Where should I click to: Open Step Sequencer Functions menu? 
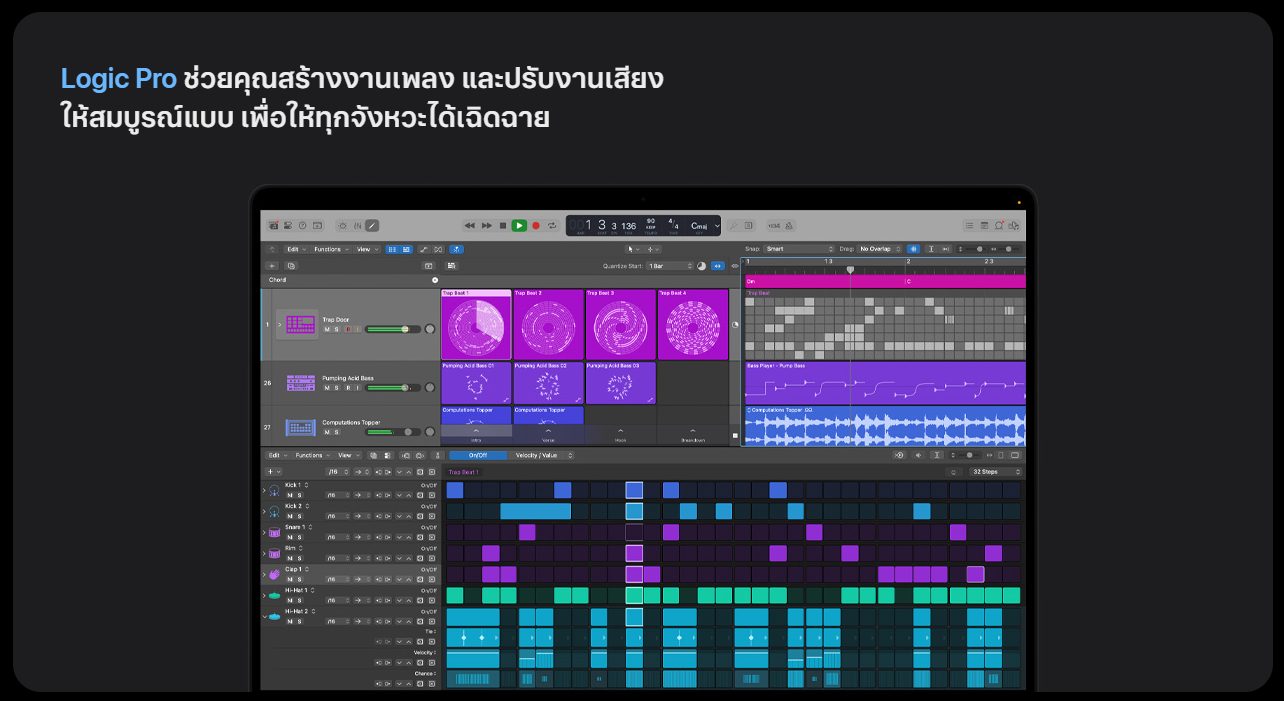coord(312,455)
